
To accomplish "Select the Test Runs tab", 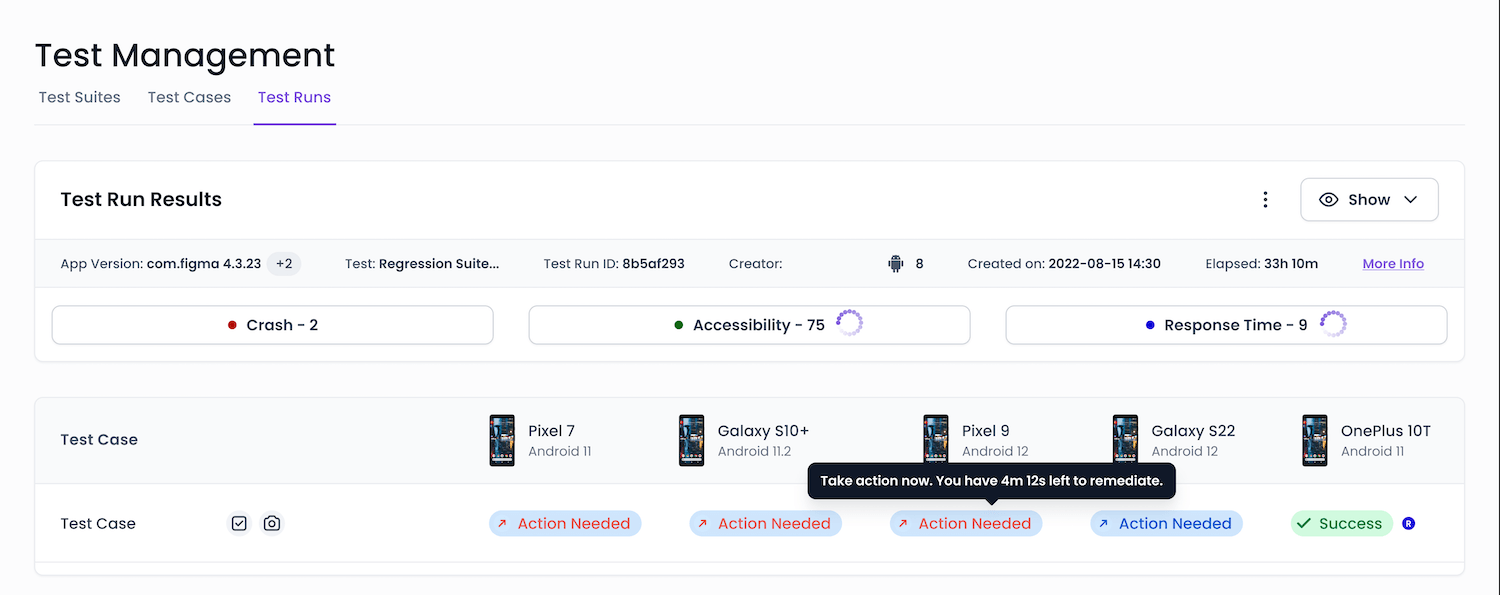I will coord(294,97).
